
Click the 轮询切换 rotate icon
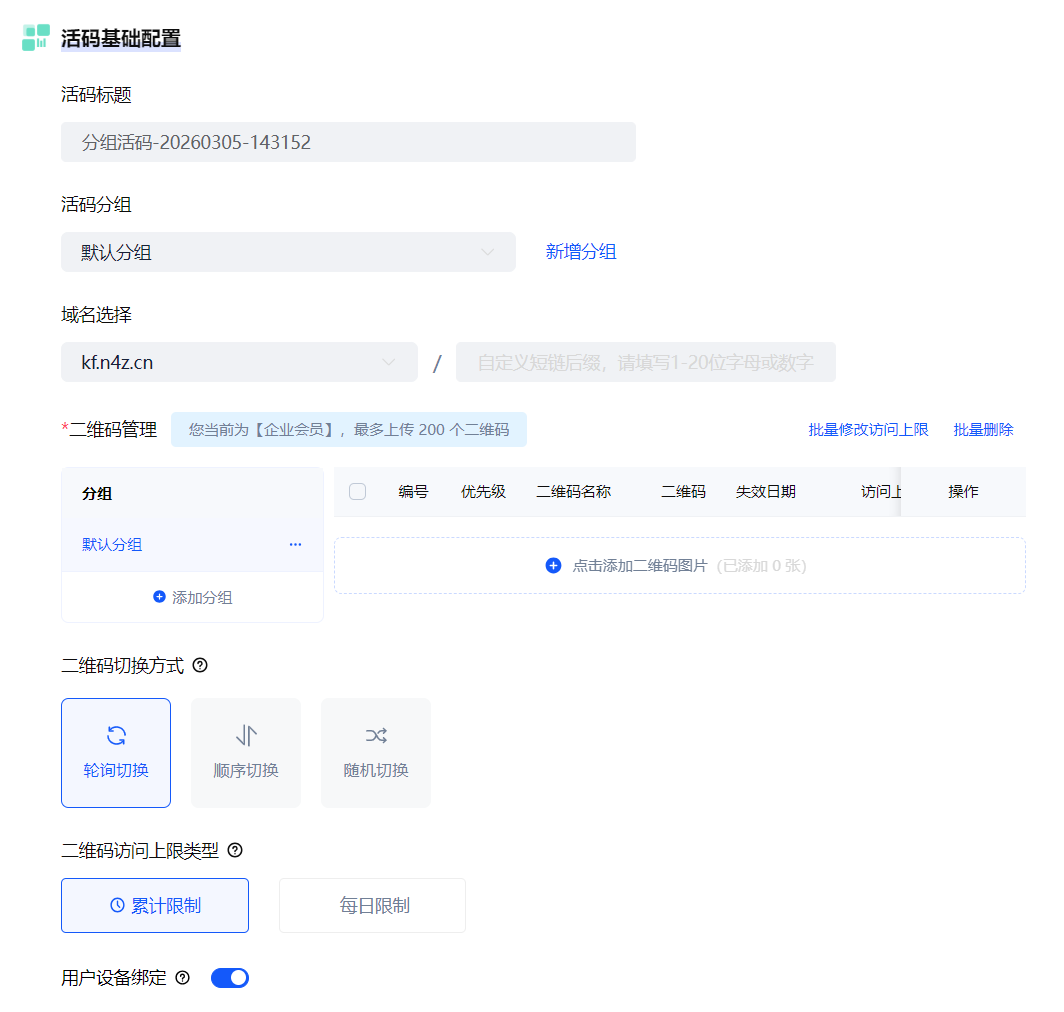116,736
